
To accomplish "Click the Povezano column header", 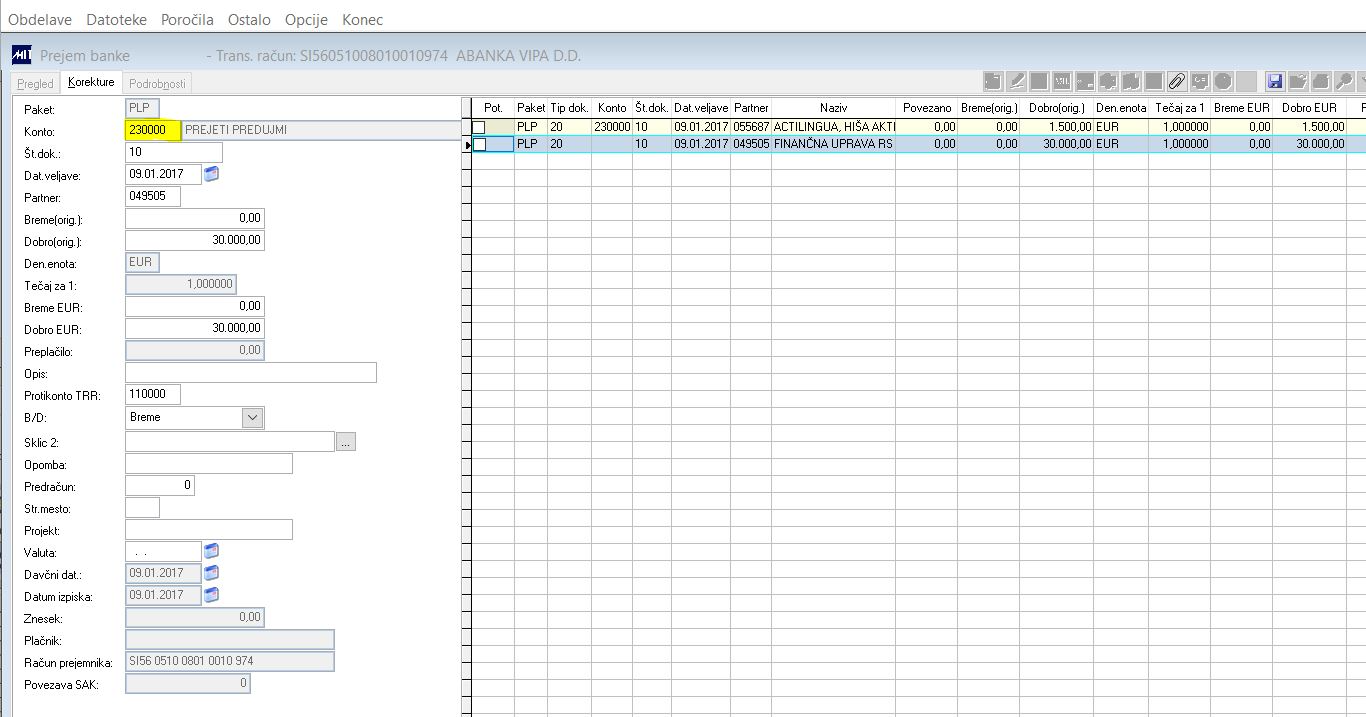I will (x=927, y=108).
